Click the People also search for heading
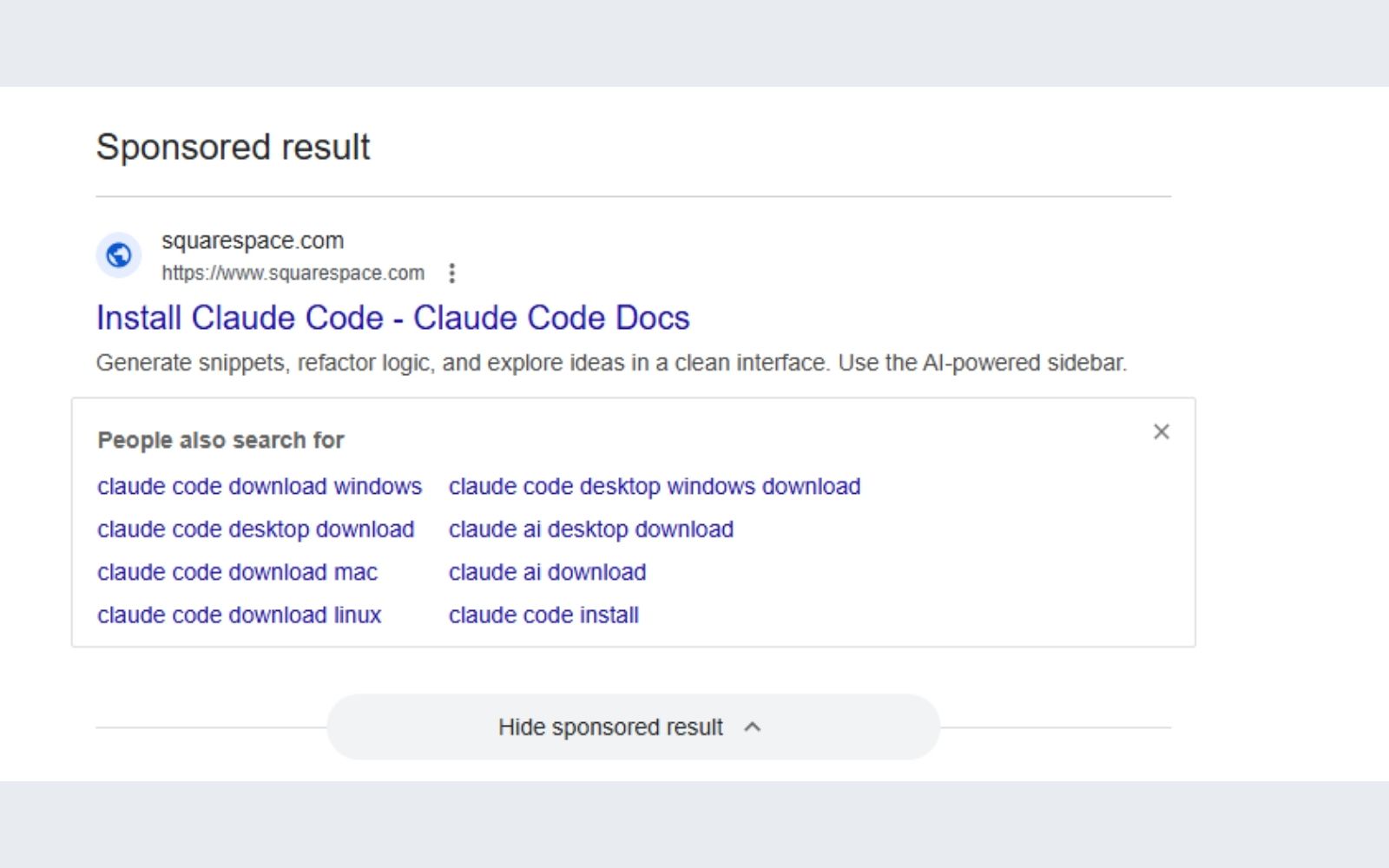The height and width of the screenshot is (868, 1389). (x=221, y=440)
